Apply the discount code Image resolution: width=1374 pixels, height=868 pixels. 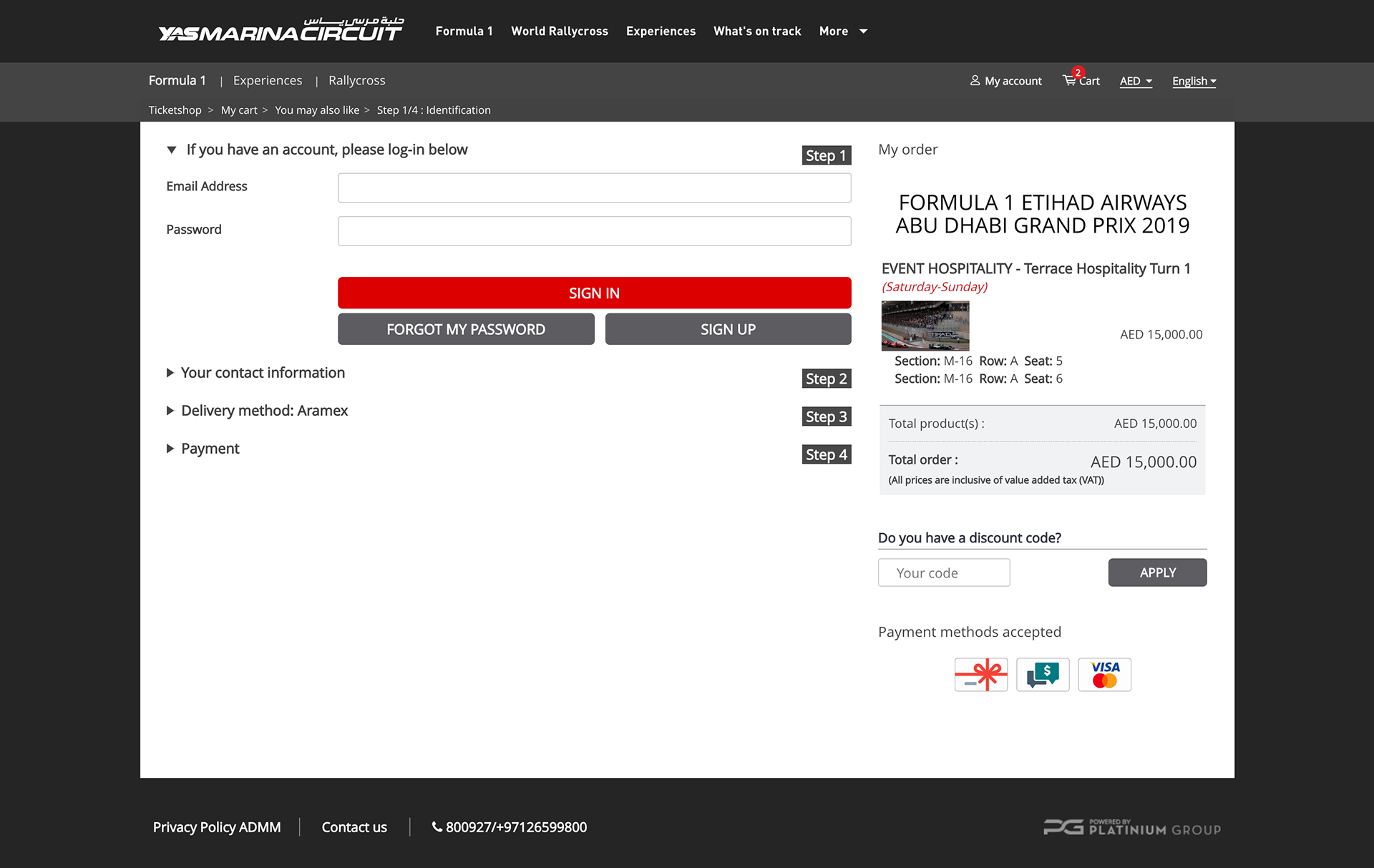click(x=1157, y=572)
